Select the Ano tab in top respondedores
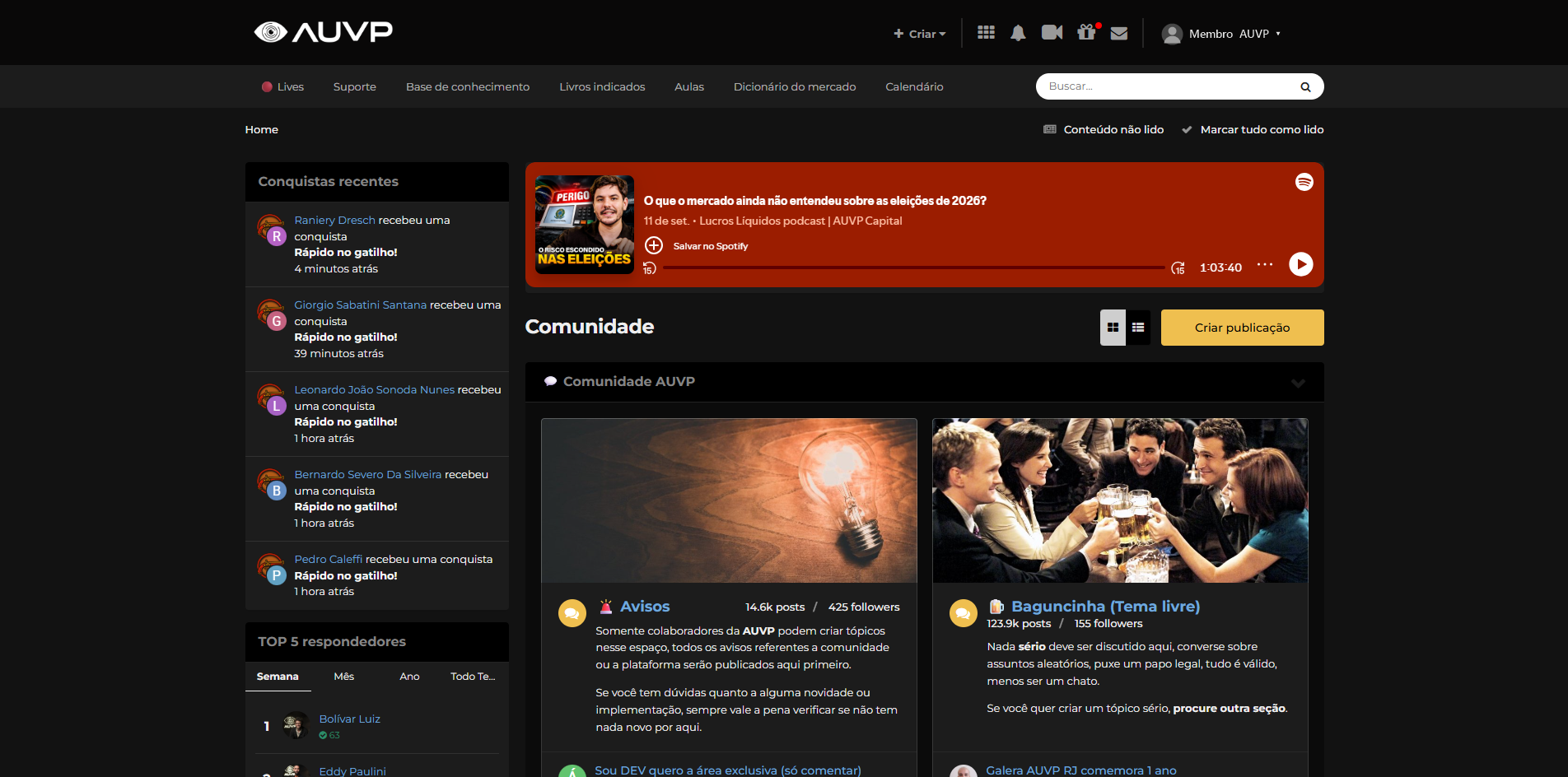The width and height of the screenshot is (1568, 777). pyautogui.click(x=409, y=677)
